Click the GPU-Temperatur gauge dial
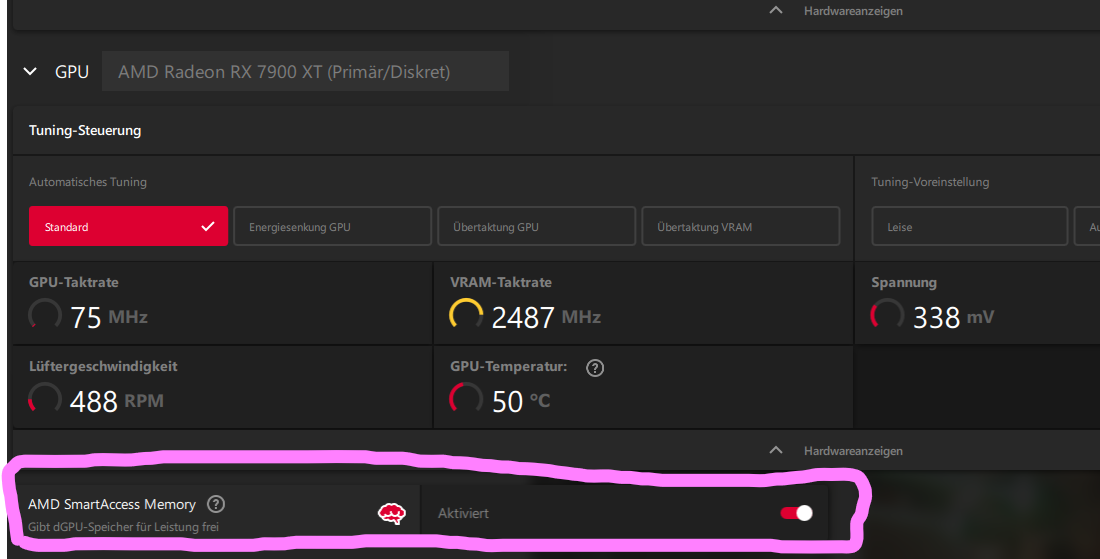Image resolution: width=1100 pixels, height=559 pixels. tap(466, 398)
